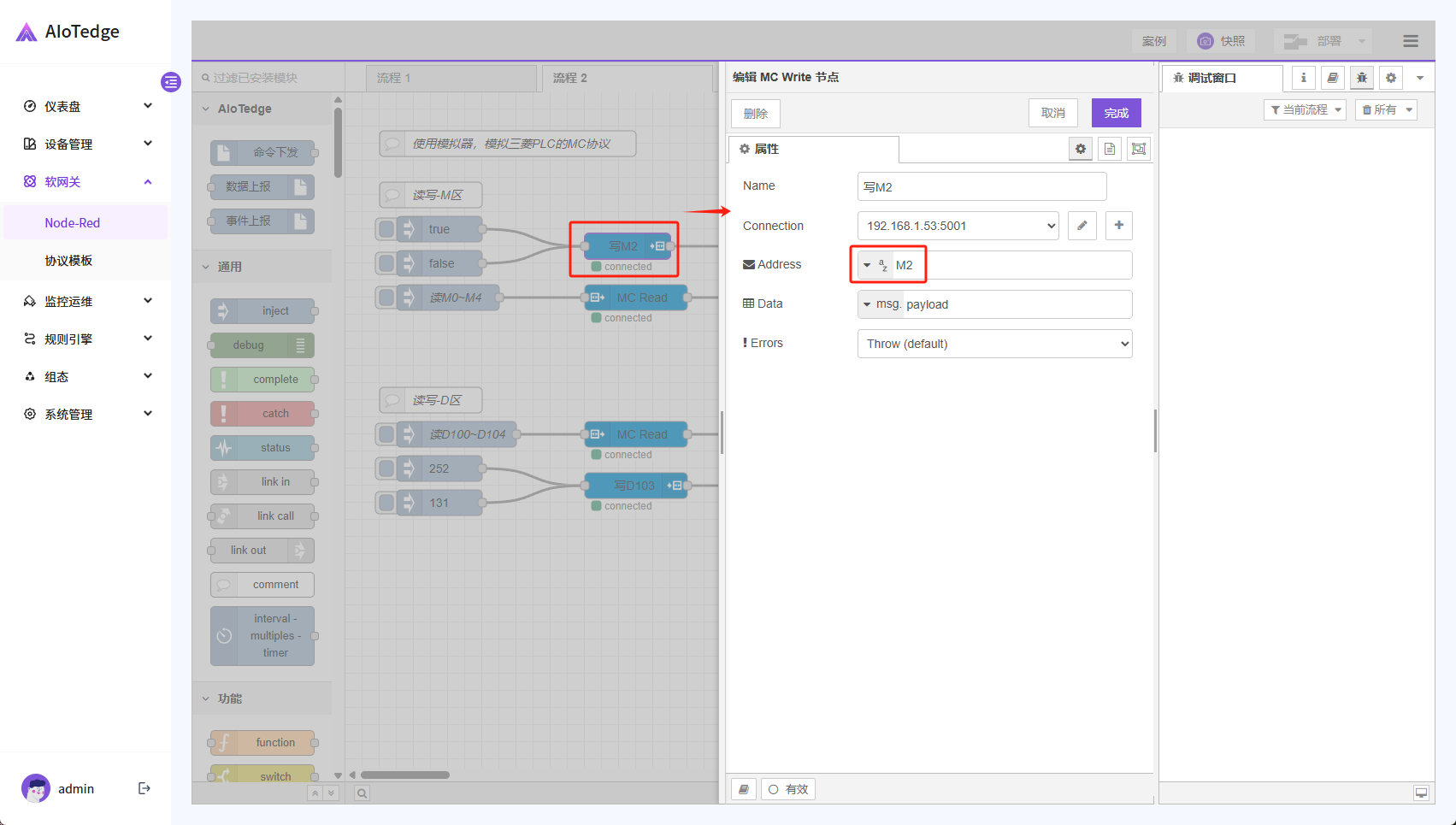This screenshot has height=825, width=1456.
Task: Open the Errors dropdown Throw (default)
Action: coord(994,344)
